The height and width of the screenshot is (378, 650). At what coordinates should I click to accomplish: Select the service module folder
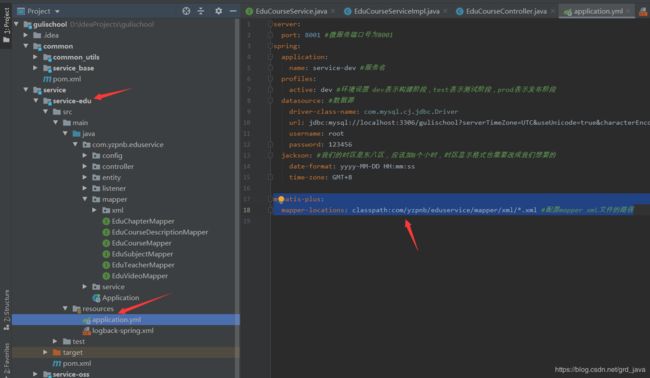(49, 90)
